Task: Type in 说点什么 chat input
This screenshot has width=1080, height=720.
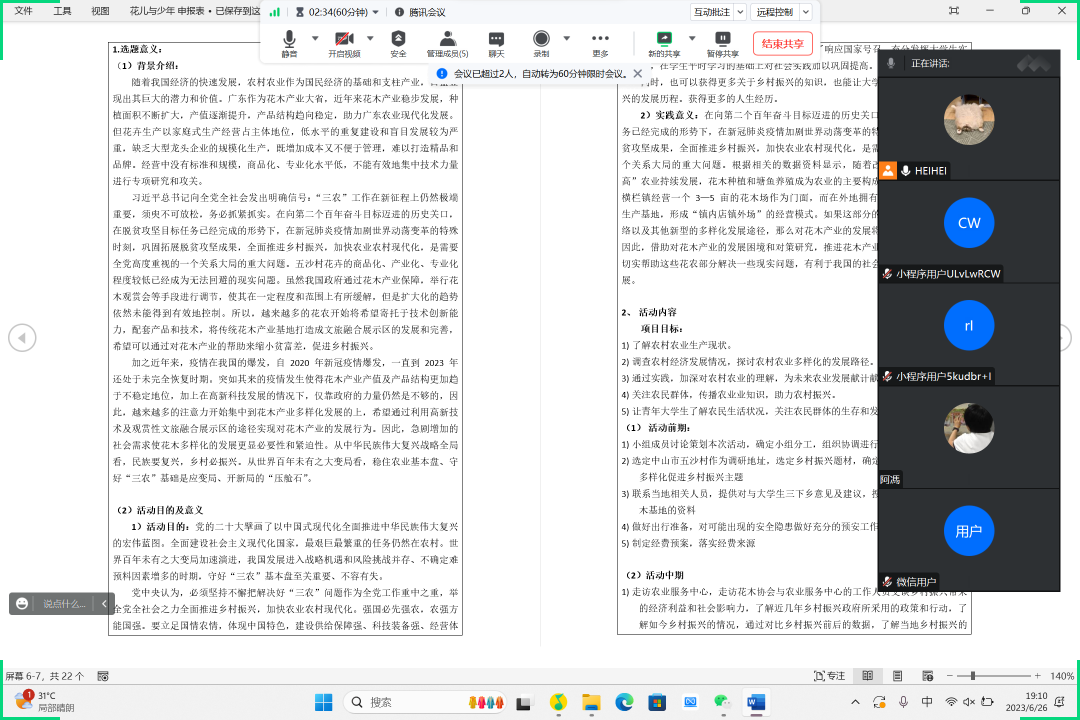Action: pos(64,604)
